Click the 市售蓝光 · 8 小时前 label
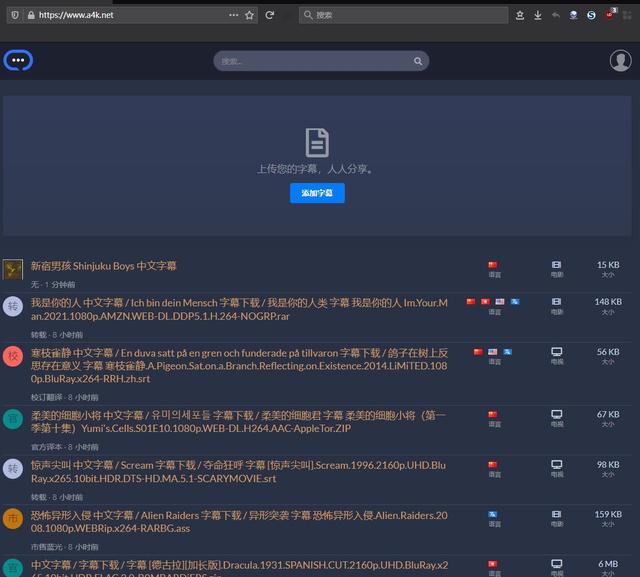640x577 pixels. pyautogui.click(x=64, y=547)
